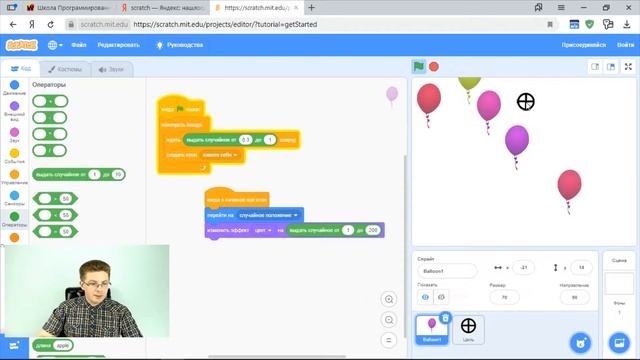Screen dimensions: 640x360
Task: Edit the sprite x position field
Action: (524, 268)
